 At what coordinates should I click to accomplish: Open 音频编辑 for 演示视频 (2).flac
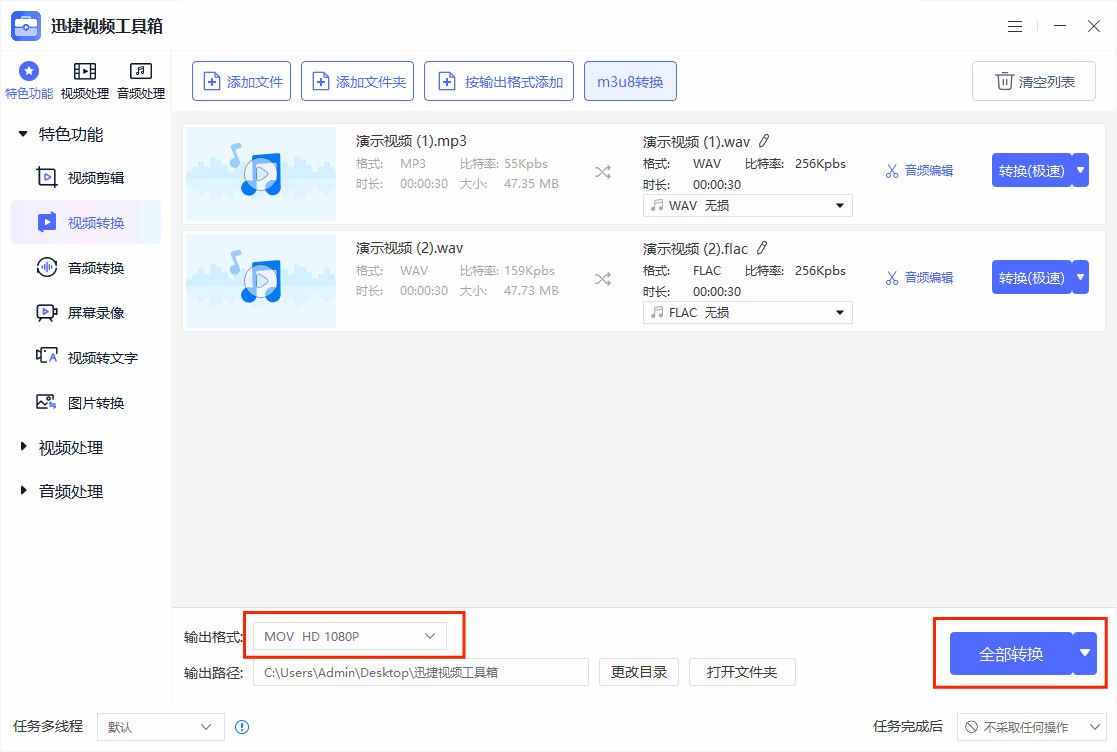[x=919, y=278]
